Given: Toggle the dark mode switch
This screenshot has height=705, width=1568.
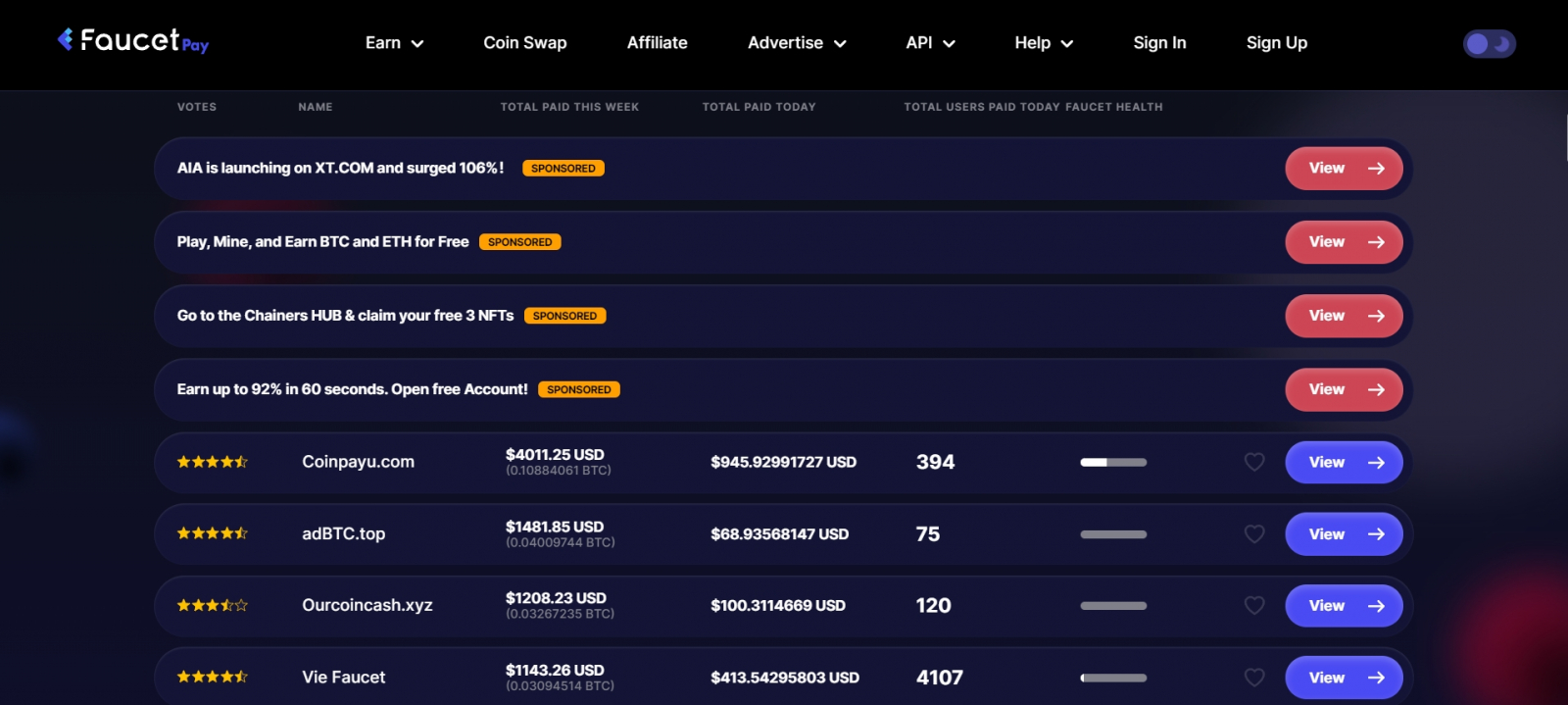Looking at the screenshot, I should [1489, 43].
